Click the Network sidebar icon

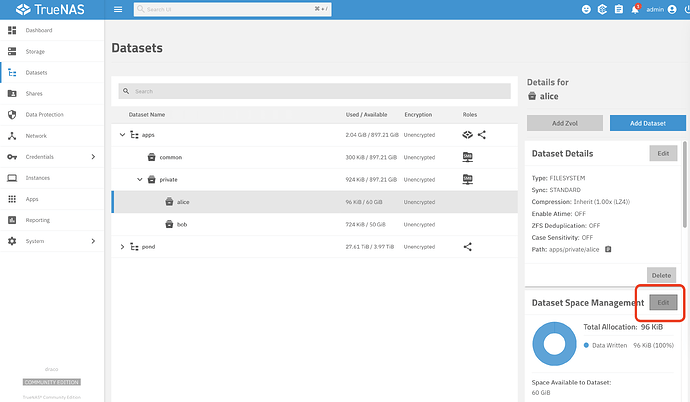pos(12,136)
